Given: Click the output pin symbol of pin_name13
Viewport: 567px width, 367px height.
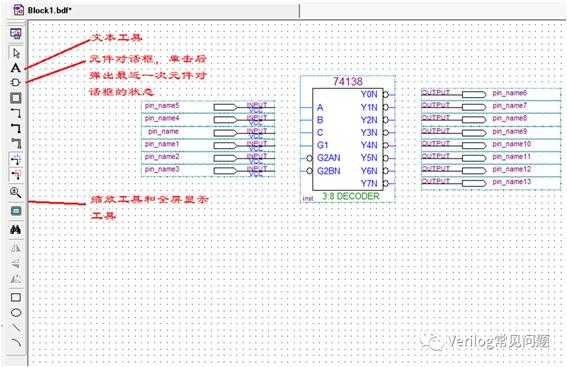Looking at the screenshot, I should pyautogui.click(x=474, y=183).
